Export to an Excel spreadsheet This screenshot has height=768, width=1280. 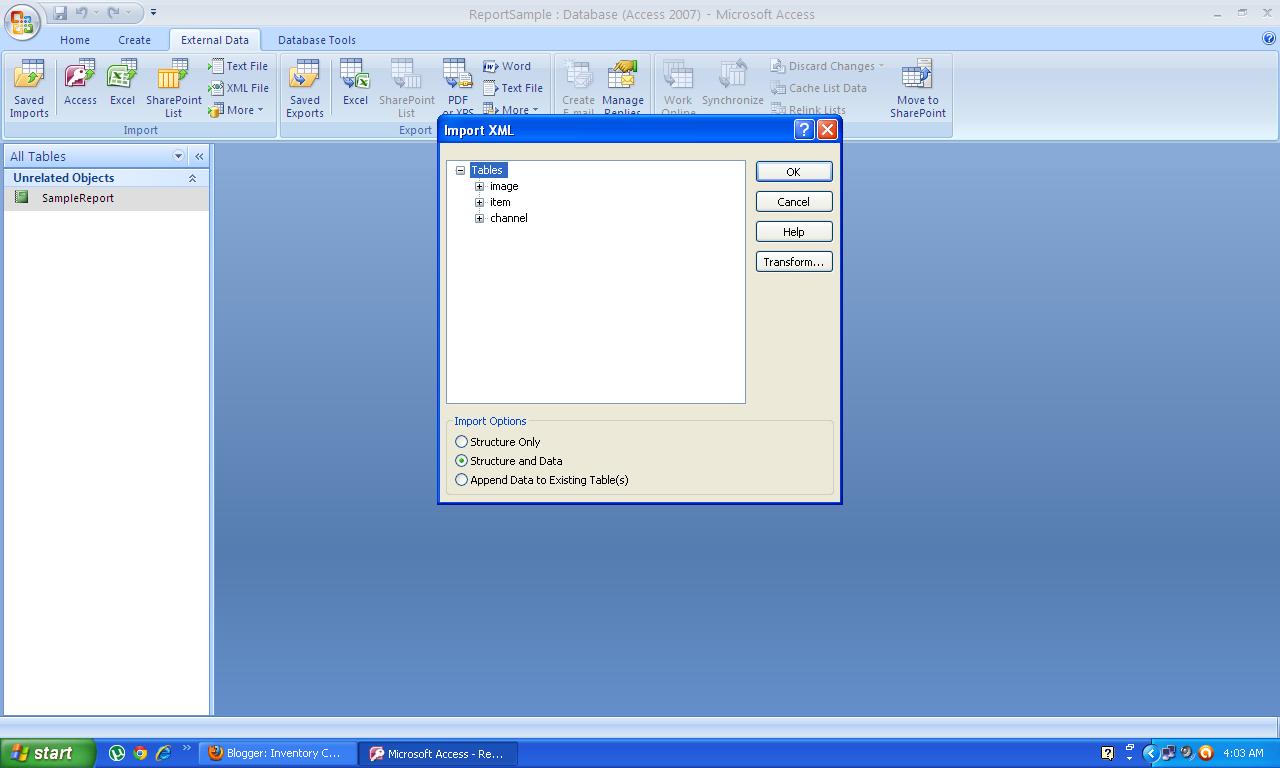click(355, 83)
